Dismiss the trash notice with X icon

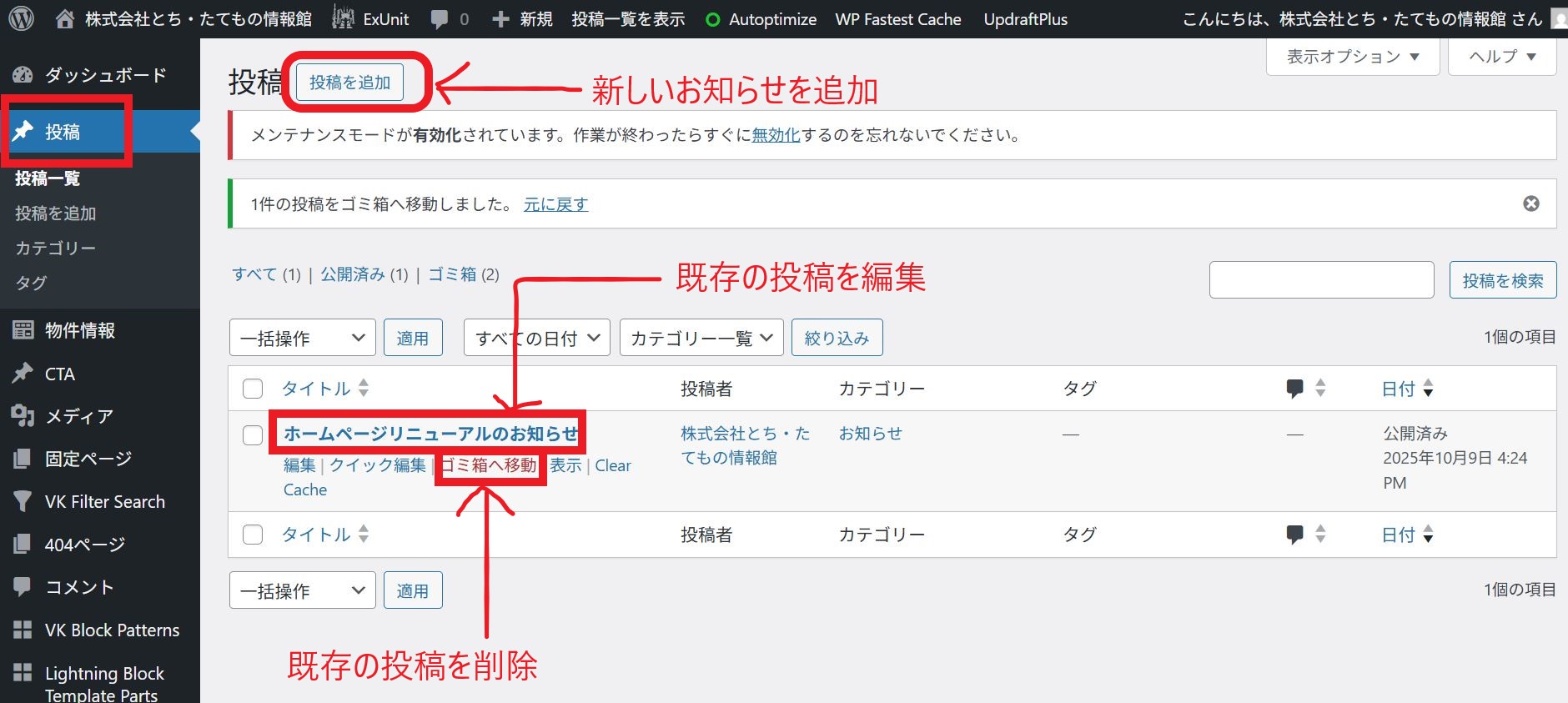click(x=1530, y=203)
